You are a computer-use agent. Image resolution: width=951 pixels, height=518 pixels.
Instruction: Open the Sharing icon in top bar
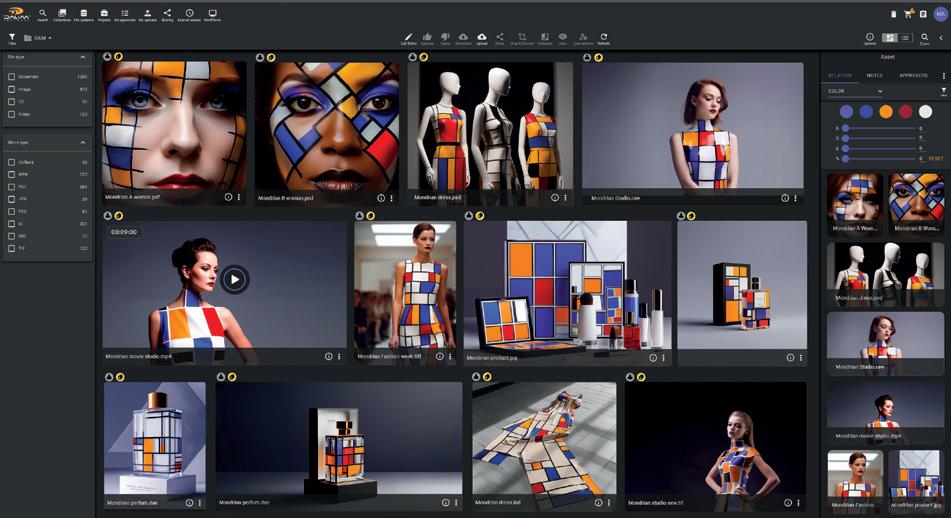(167, 15)
